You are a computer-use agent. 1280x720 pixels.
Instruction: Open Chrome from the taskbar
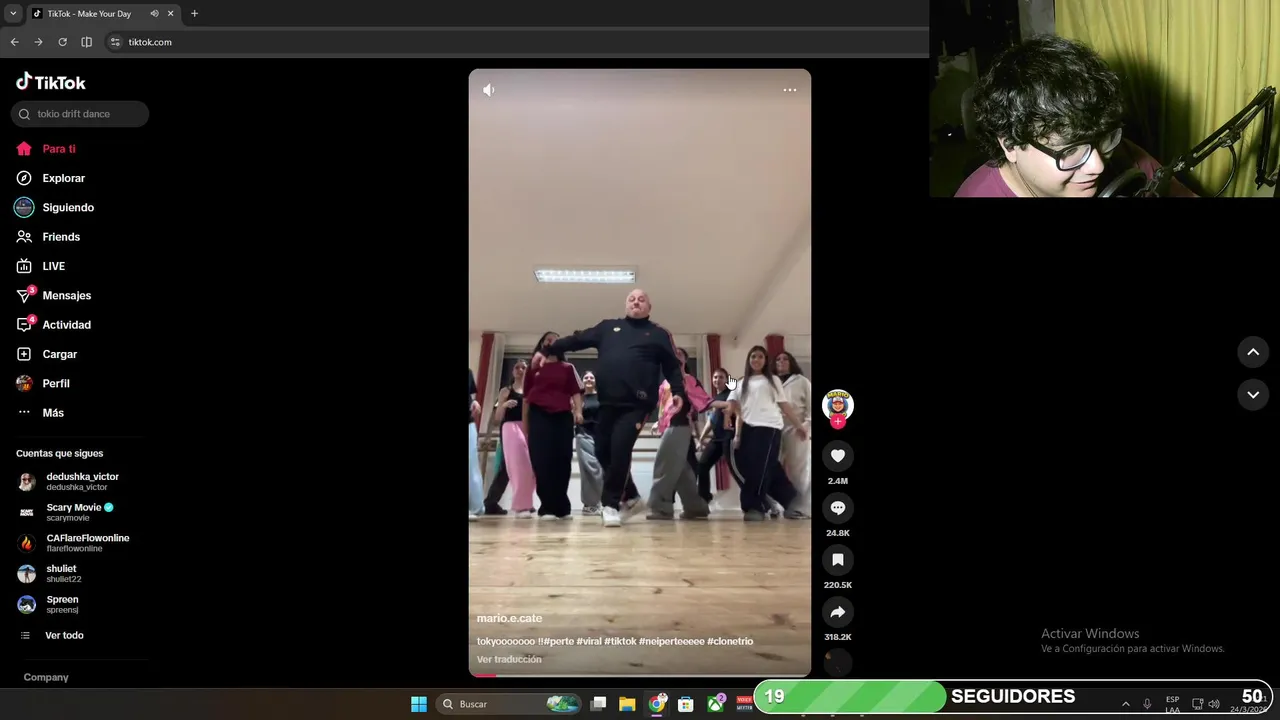tap(657, 704)
